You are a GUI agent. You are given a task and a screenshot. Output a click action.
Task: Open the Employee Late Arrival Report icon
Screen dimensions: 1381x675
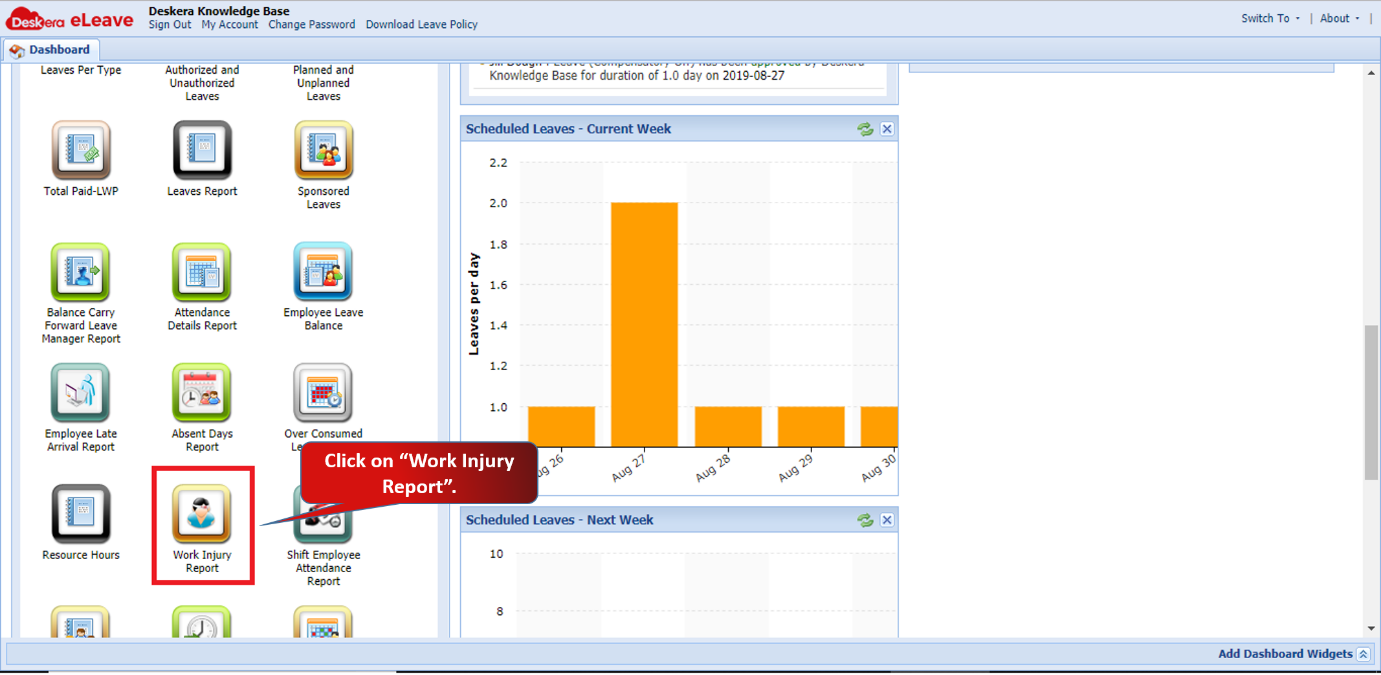coord(81,393)
